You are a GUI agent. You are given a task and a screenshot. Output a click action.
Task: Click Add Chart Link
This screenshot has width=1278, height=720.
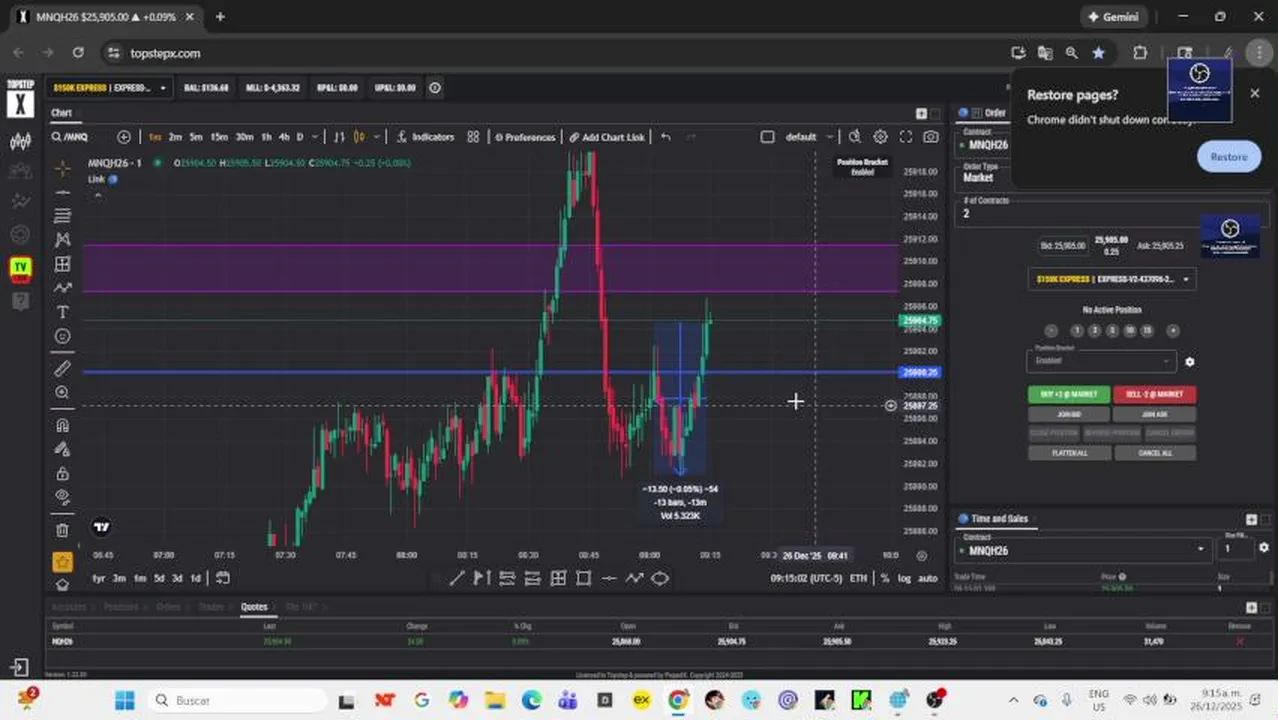tap(607, 137)
